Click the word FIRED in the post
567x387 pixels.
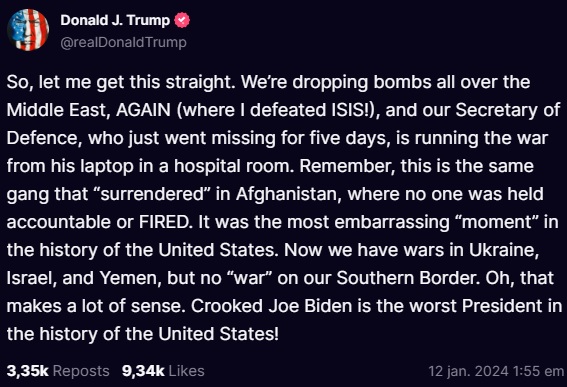click(166, 222)
